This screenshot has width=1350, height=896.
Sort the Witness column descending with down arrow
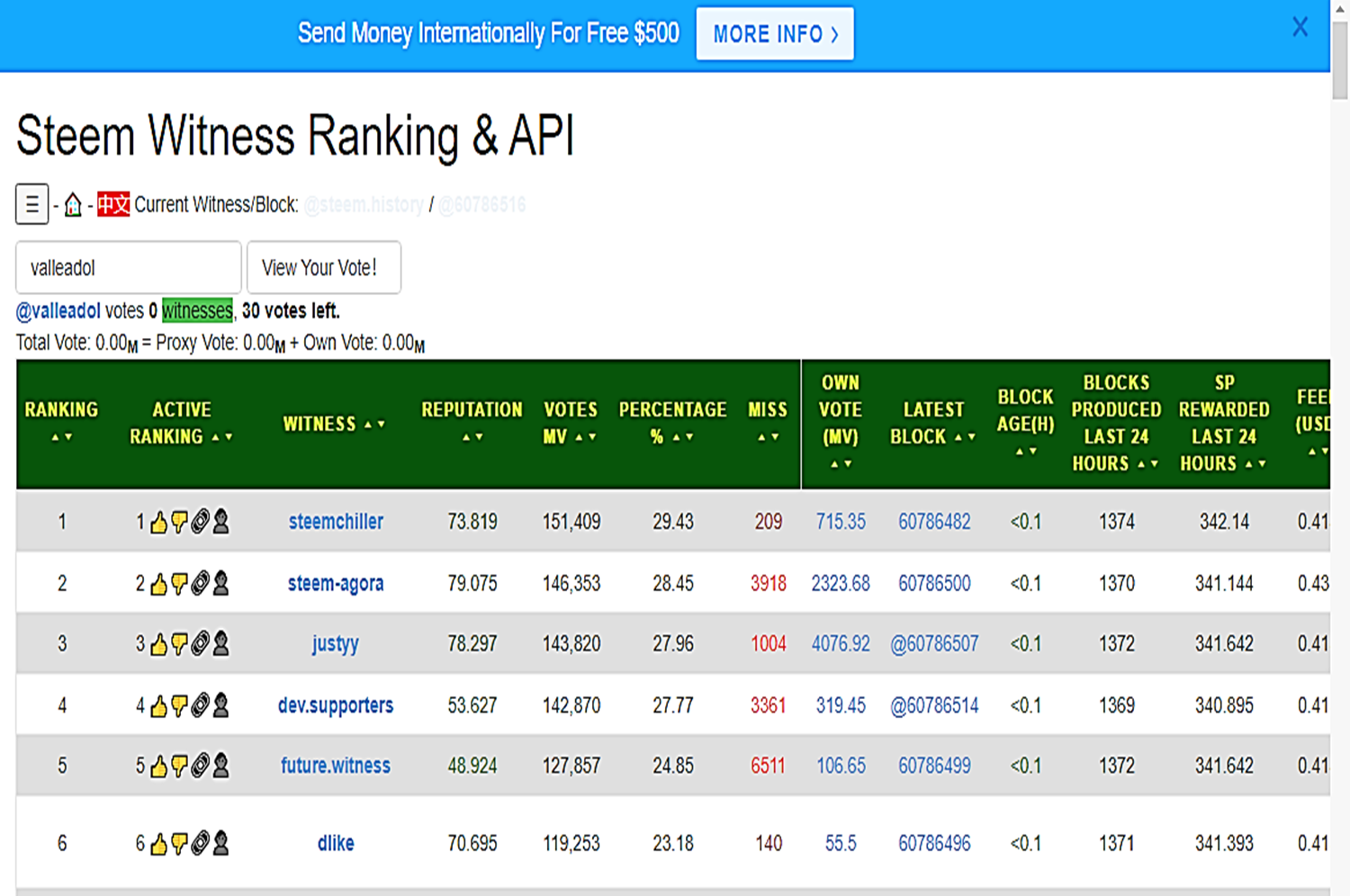pyautogui.click(x=382, y=424)
